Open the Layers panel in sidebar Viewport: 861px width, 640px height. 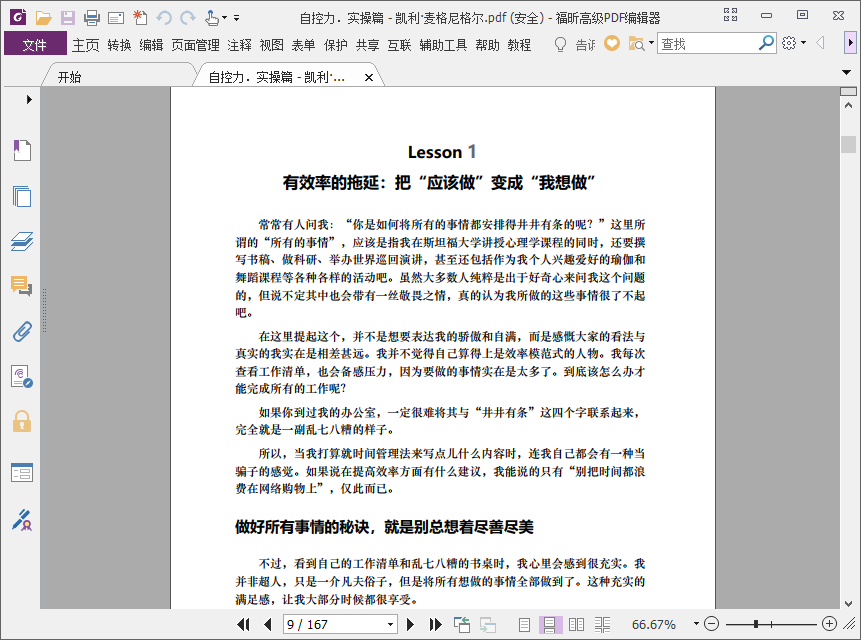pos(22,241)
